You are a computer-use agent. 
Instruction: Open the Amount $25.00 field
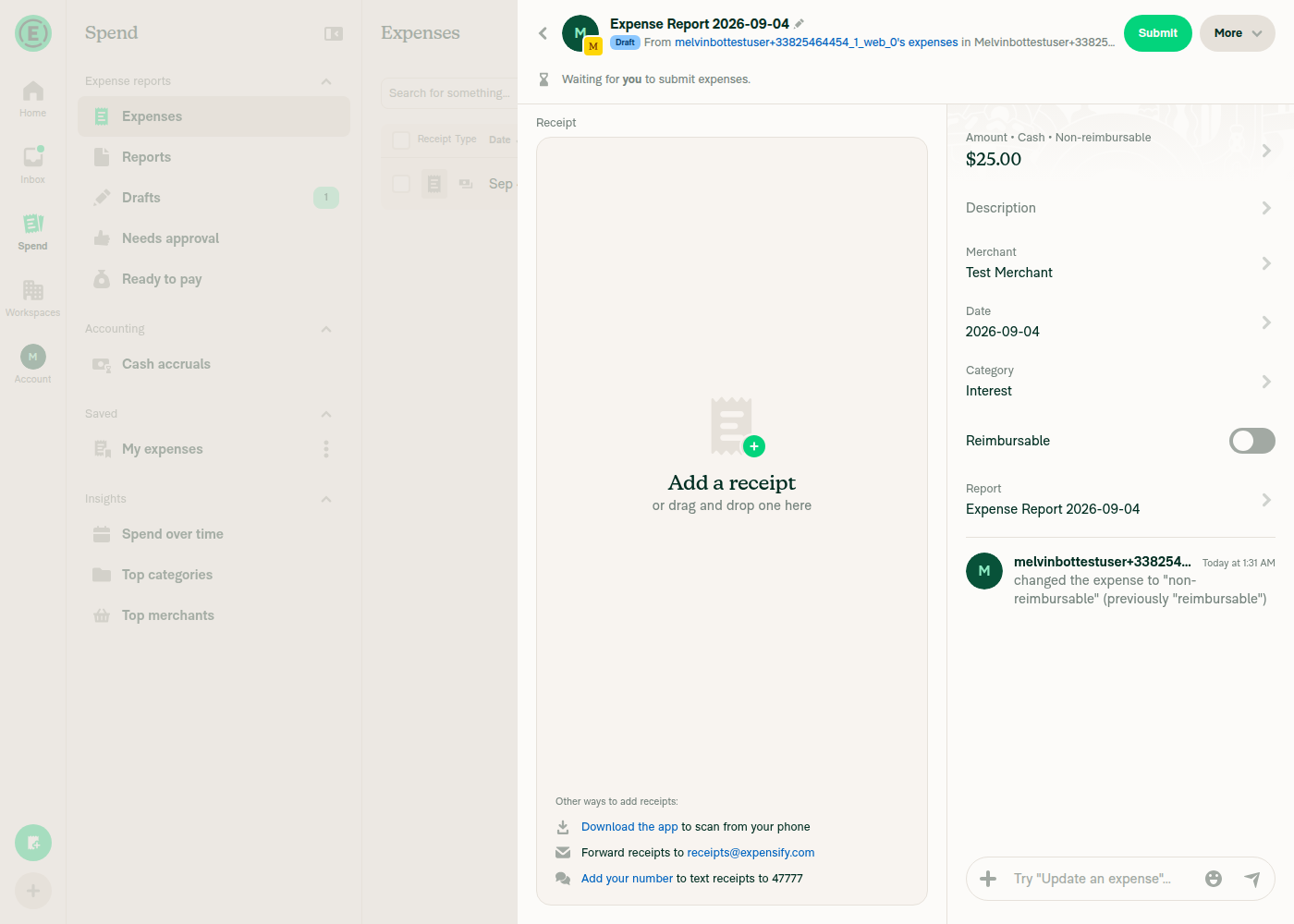(1120, 150)
